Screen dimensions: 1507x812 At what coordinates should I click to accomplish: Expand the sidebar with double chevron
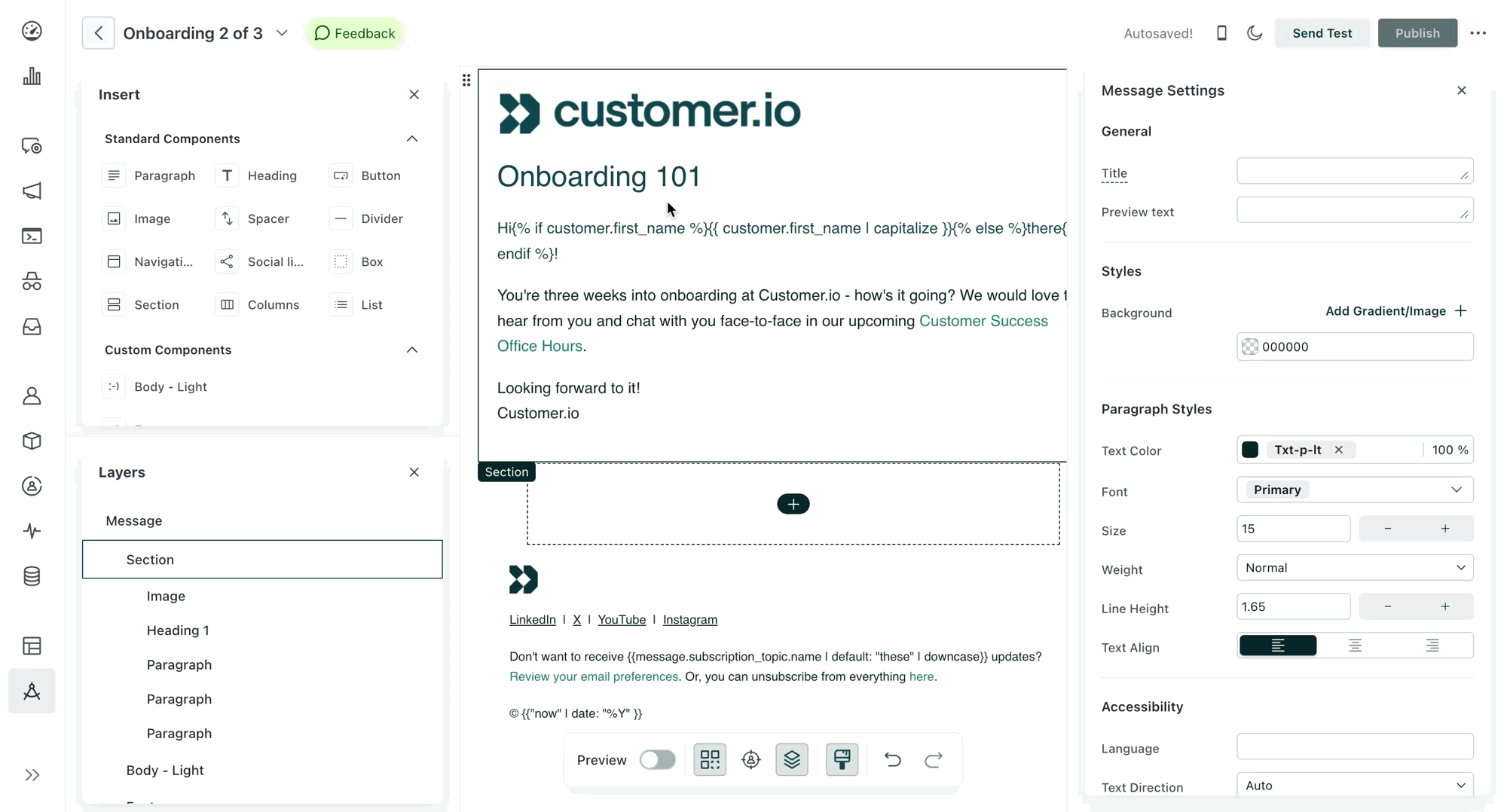pos(32,775)
